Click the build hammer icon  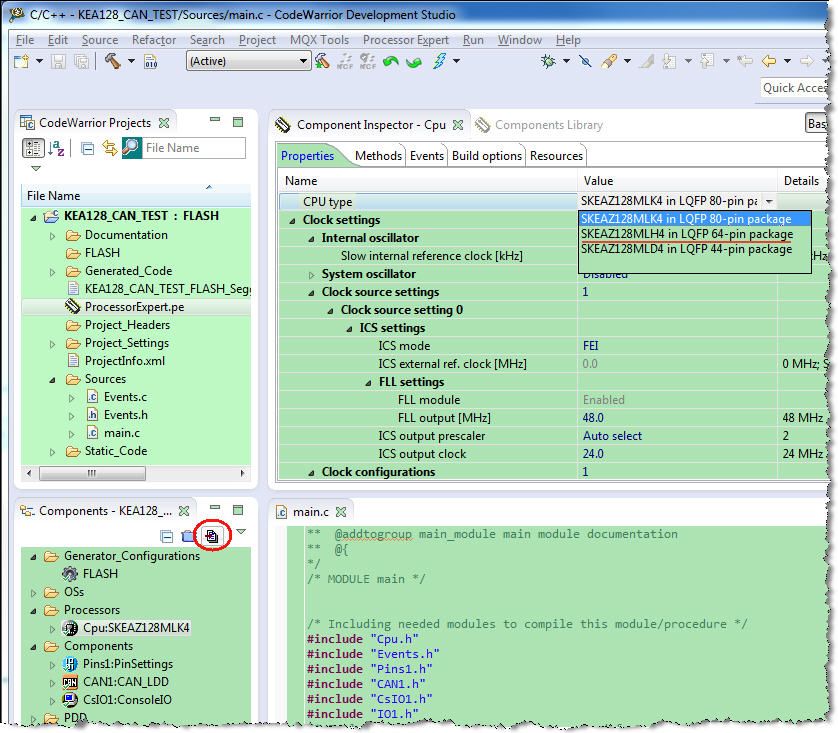[x=112, y=61]
